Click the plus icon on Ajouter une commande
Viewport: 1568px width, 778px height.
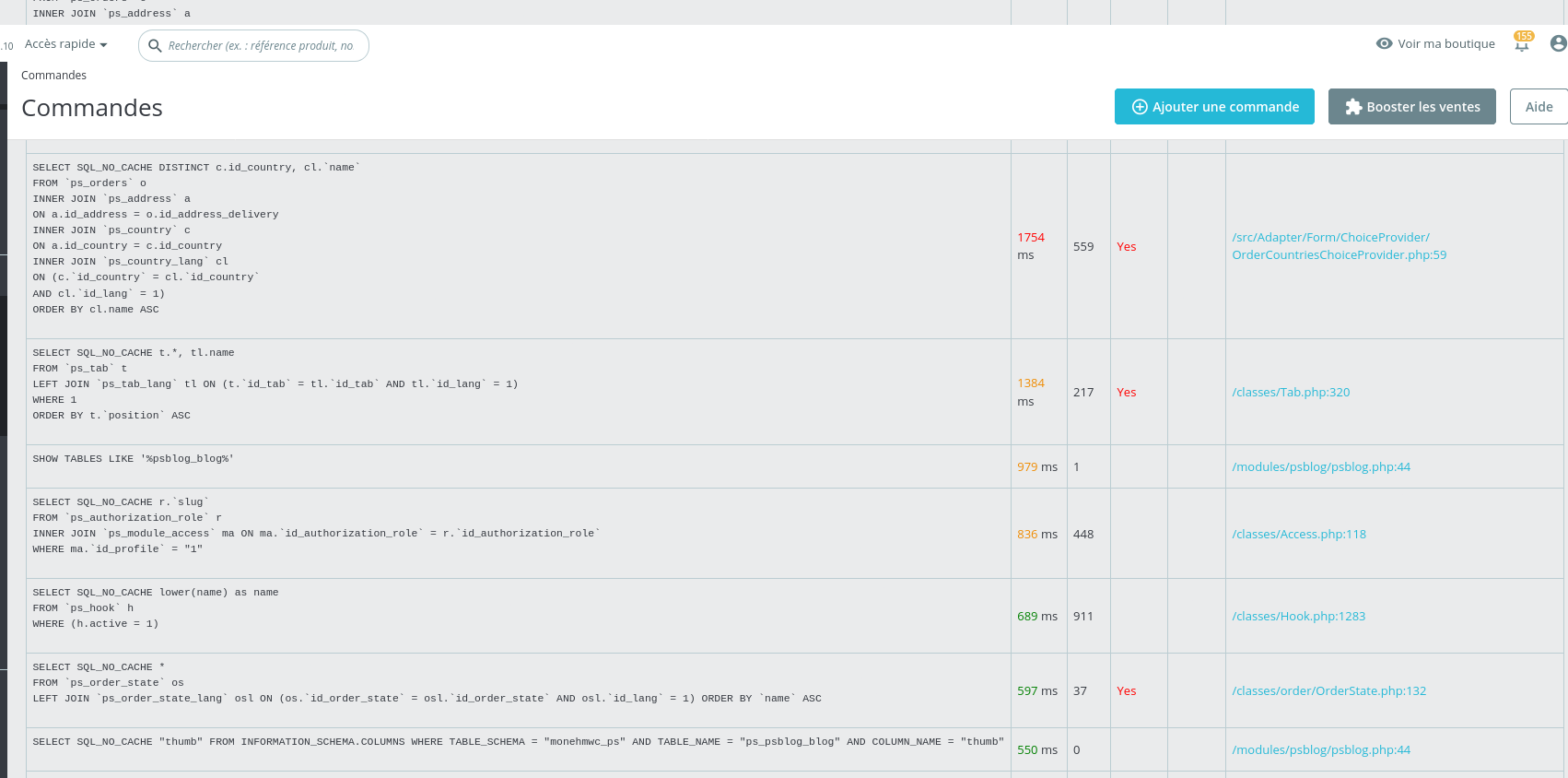pos(1140,107)
